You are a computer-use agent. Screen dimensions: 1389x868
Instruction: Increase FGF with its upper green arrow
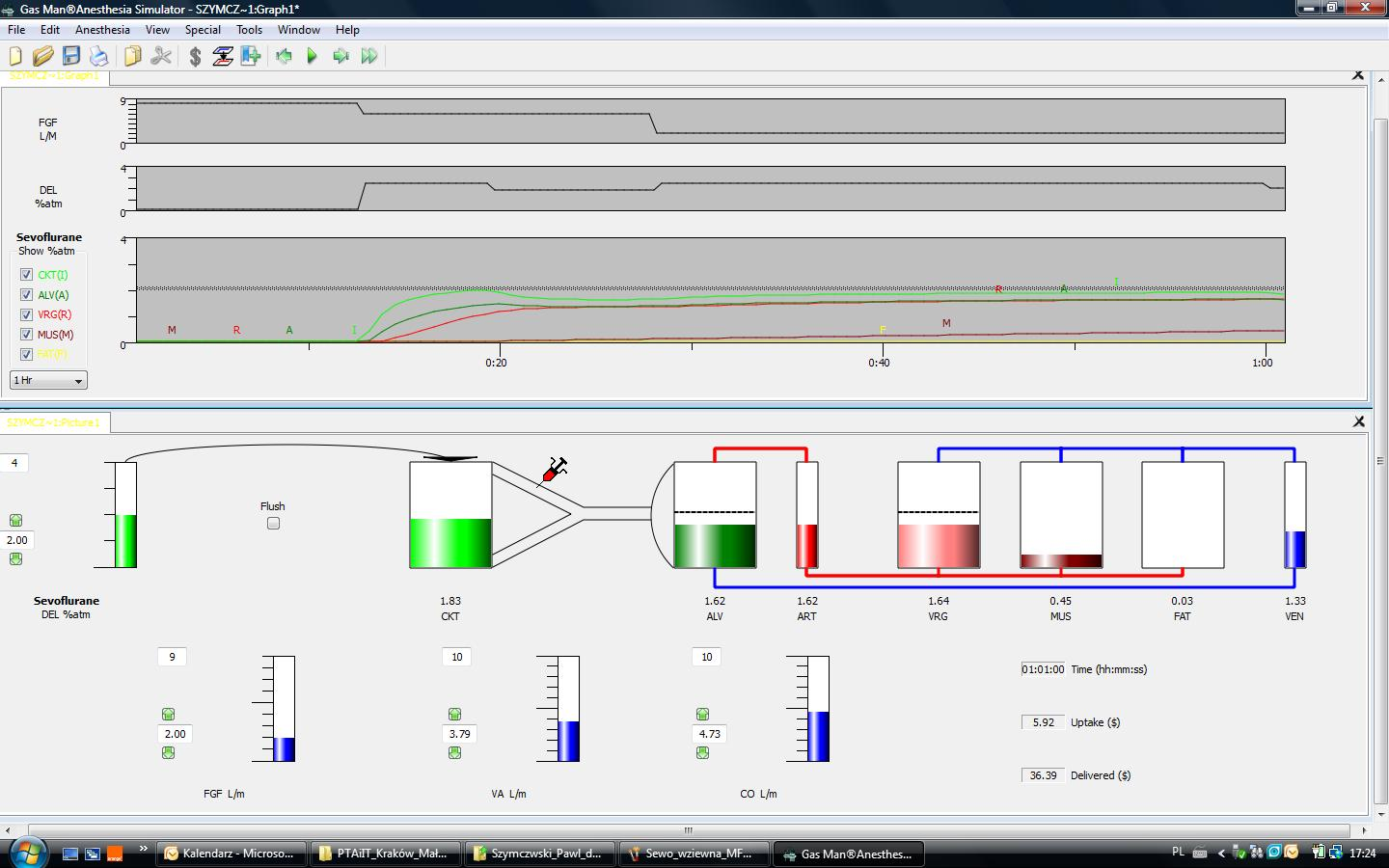[x=168, y=715]
